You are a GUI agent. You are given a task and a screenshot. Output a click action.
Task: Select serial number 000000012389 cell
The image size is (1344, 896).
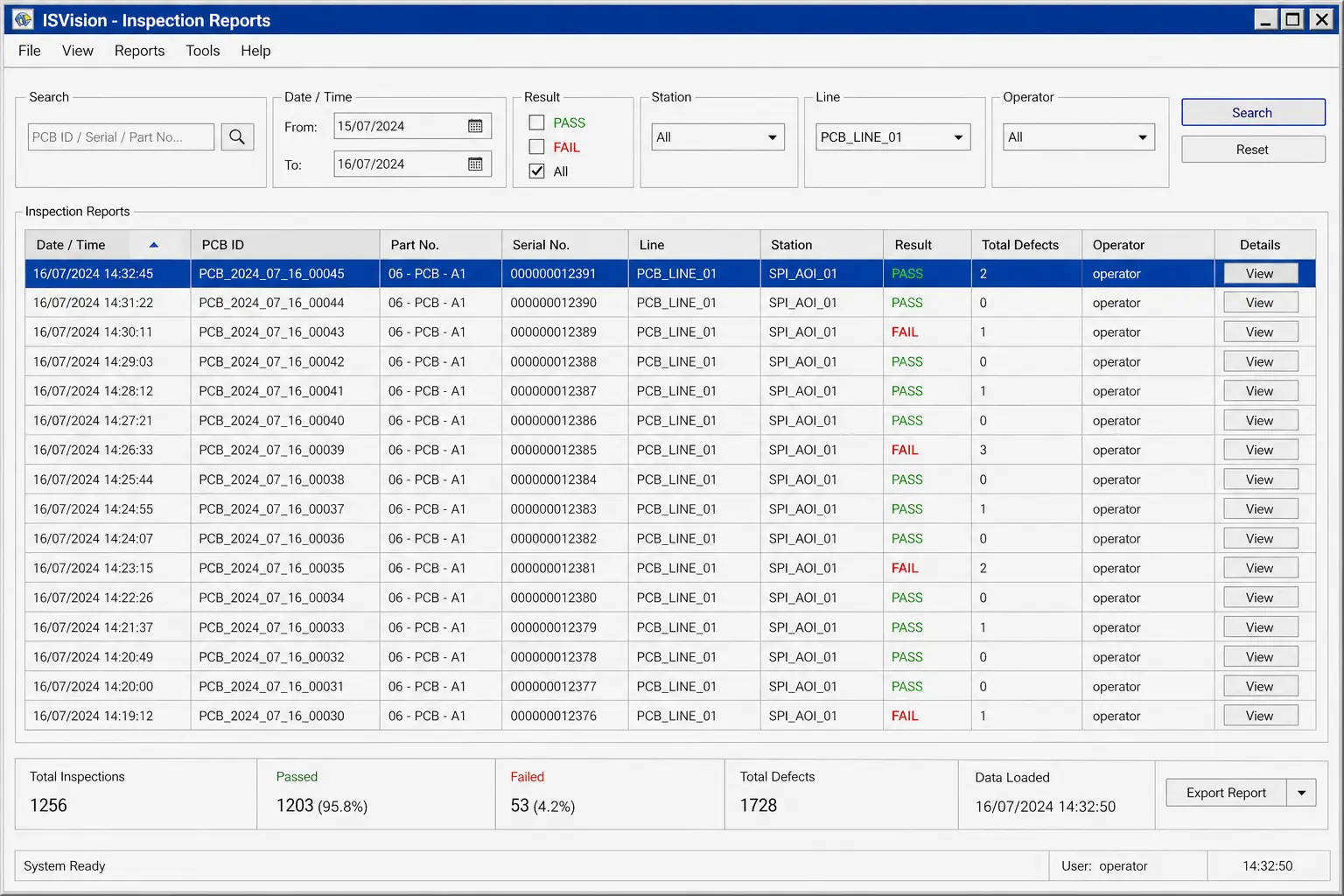[565, 332]
